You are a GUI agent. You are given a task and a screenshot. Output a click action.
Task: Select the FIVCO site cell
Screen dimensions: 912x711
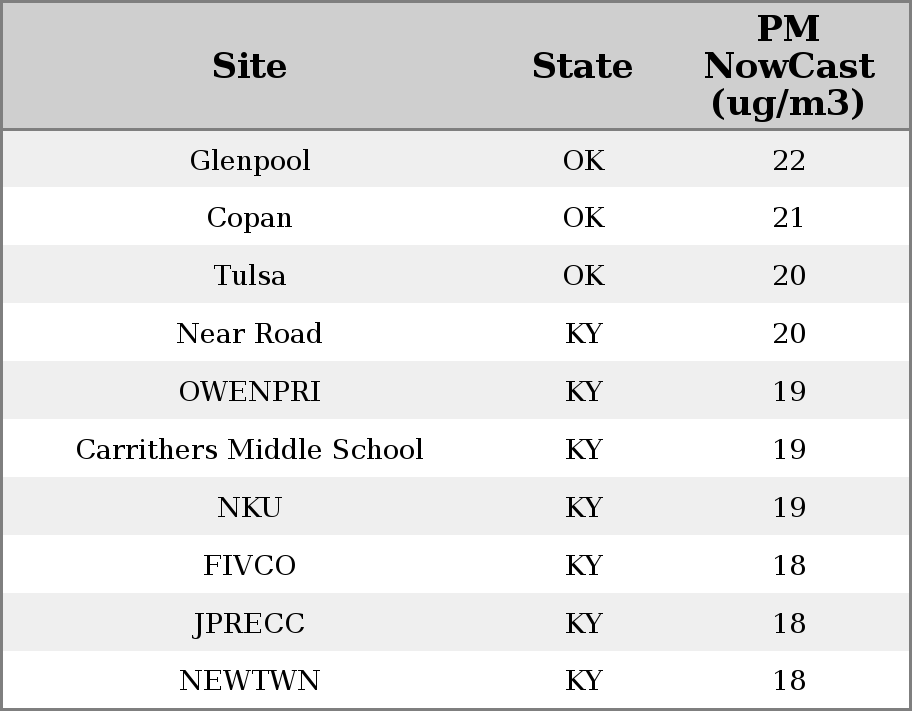click(x=249, y=566)
